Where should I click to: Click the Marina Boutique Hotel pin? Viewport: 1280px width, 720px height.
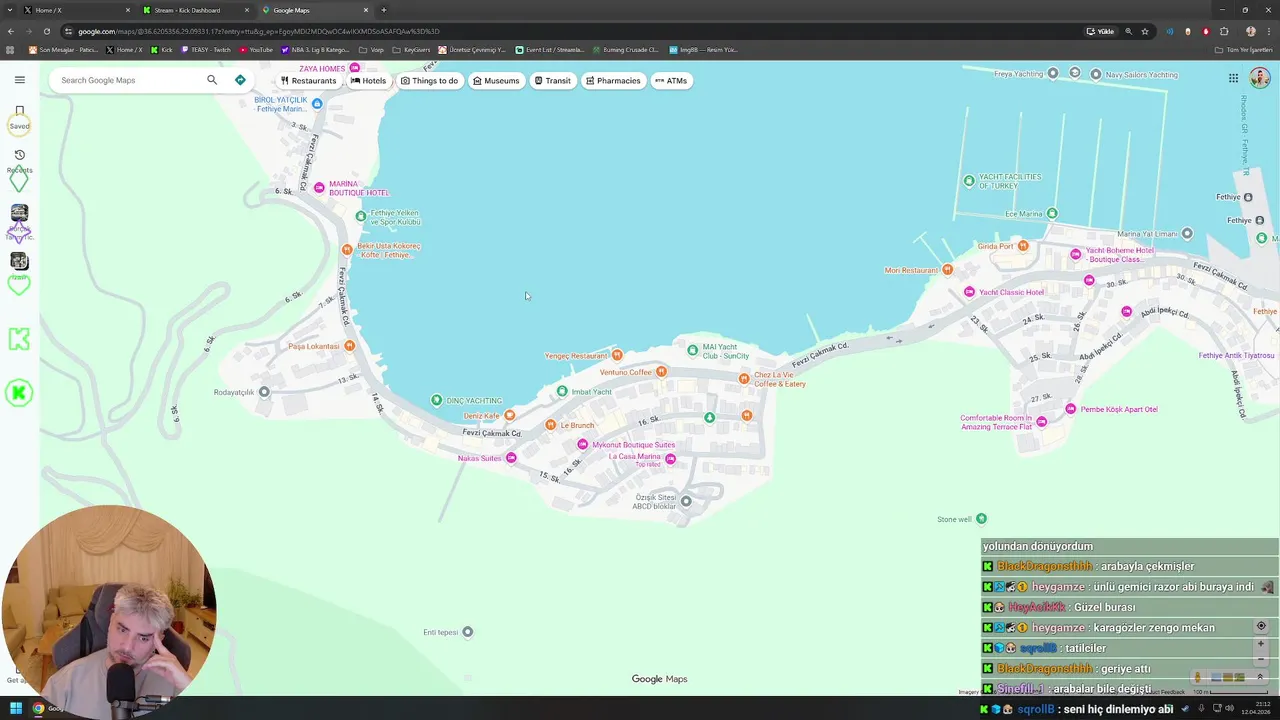click(x=319, y=187)
